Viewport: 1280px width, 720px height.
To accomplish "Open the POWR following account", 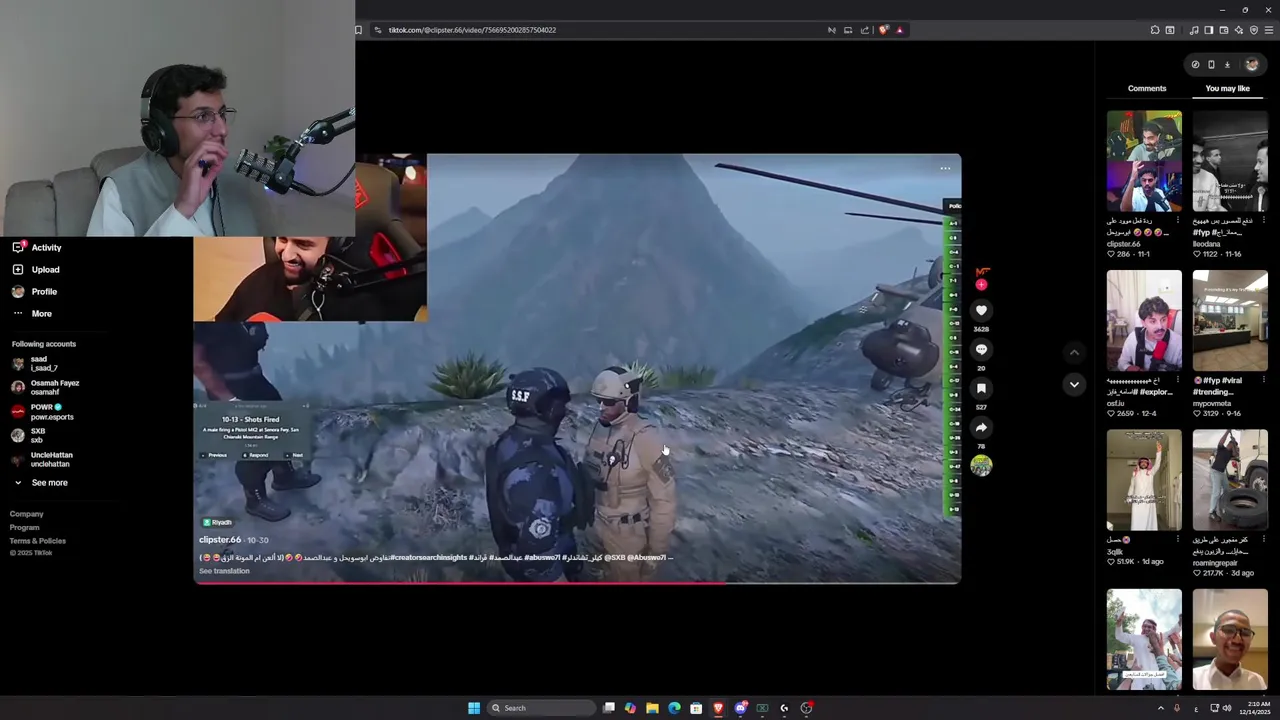I will coord(42,411).
